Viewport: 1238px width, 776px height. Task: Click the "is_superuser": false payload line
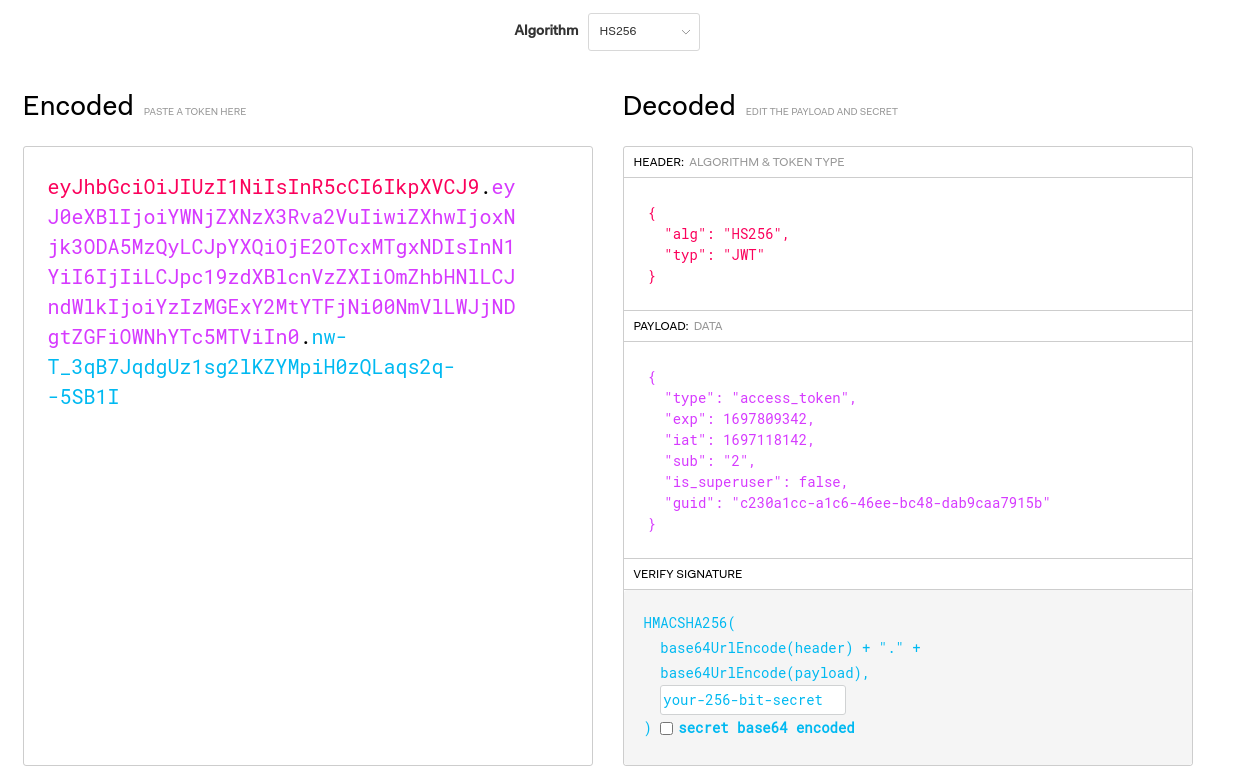point(756,482)
